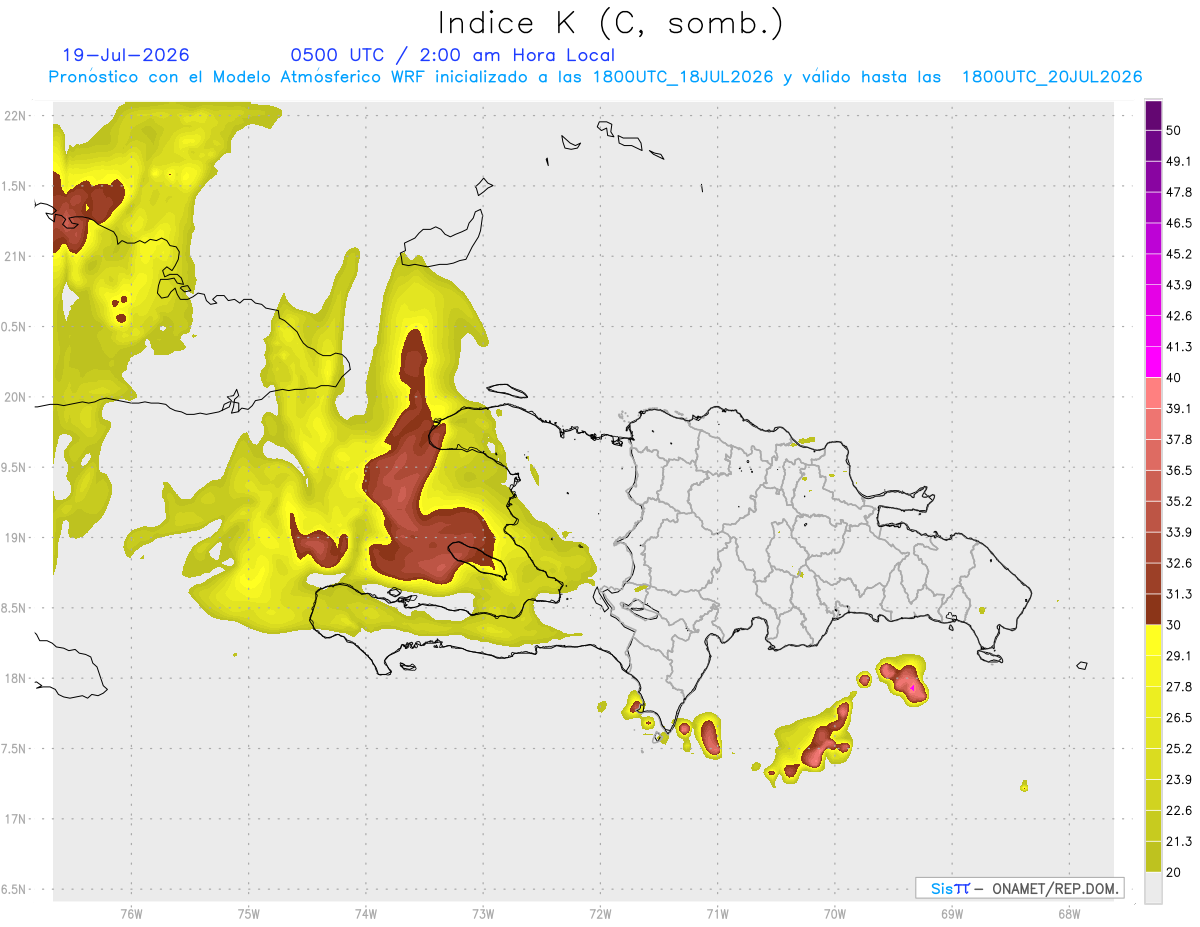1200x927 pixels.
Task: Click the colorbar label "50"
Action: click(1174, 131)
